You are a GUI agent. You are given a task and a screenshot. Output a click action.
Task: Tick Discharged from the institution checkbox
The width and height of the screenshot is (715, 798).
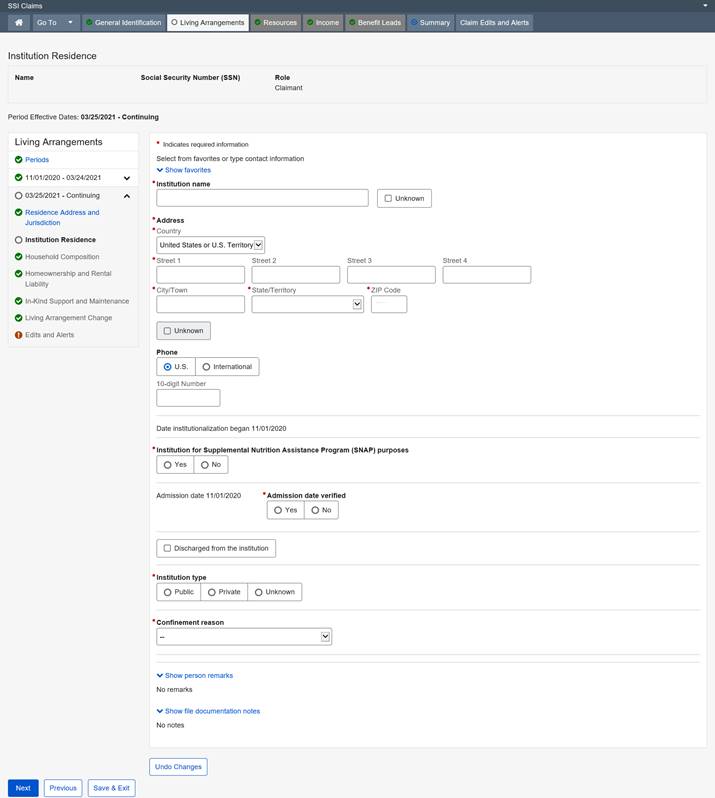point(167,548)
